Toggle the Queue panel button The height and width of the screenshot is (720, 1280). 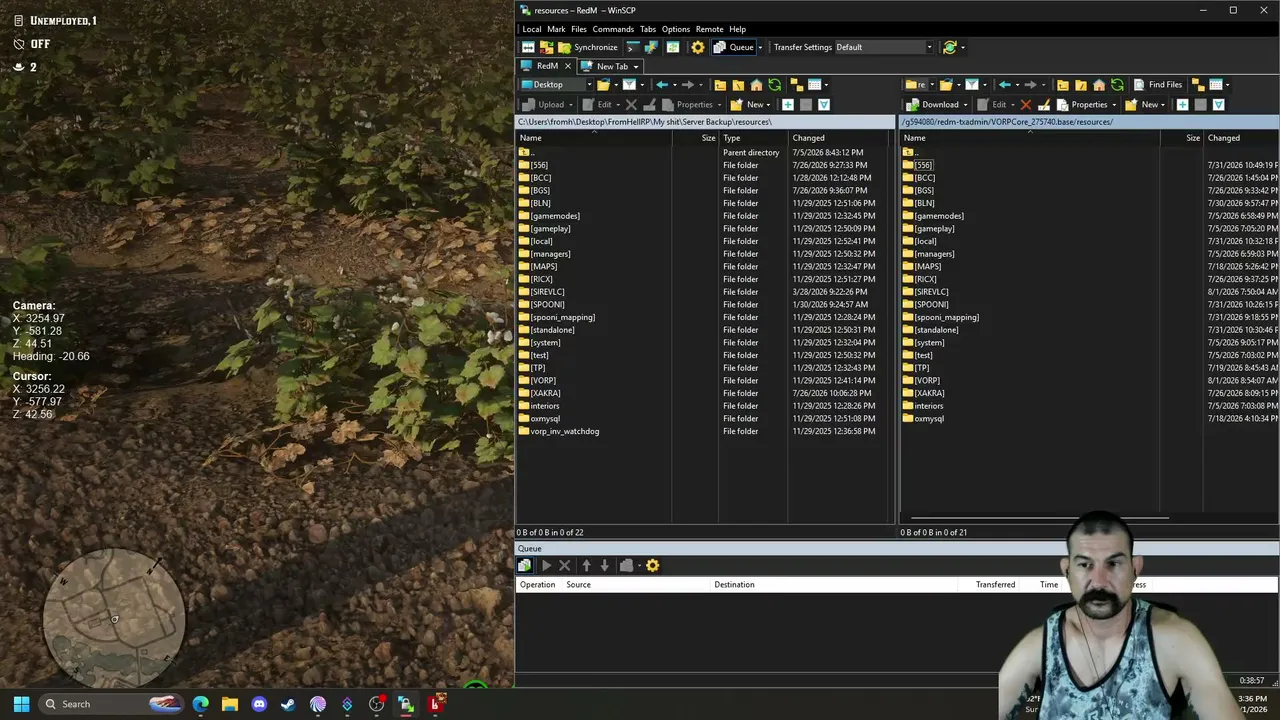734,47
